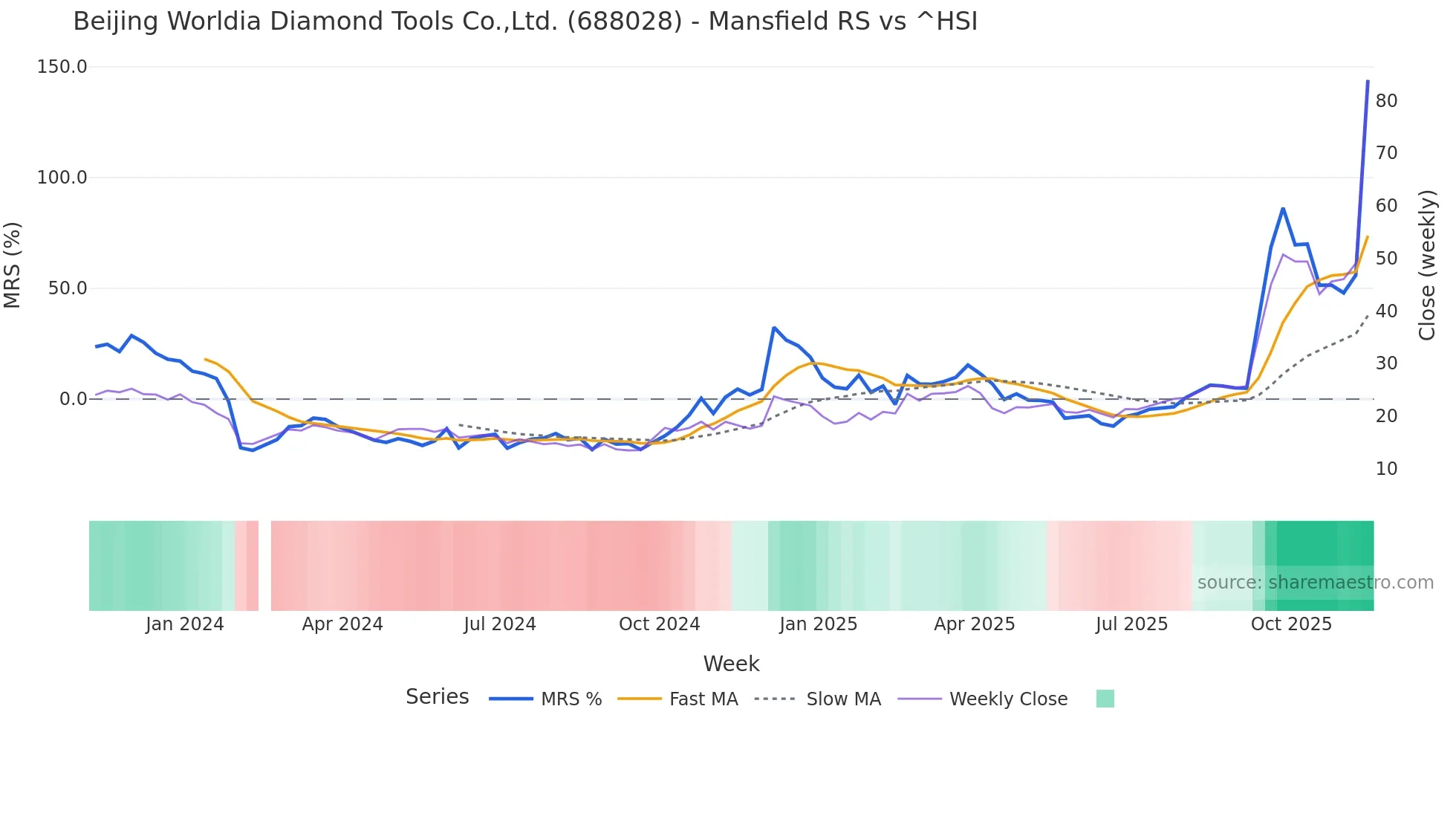The image size is (1456, 819).
Task: Toggle the Slow MA legend series
Action: pyautogui.click(x=817, y=699)
